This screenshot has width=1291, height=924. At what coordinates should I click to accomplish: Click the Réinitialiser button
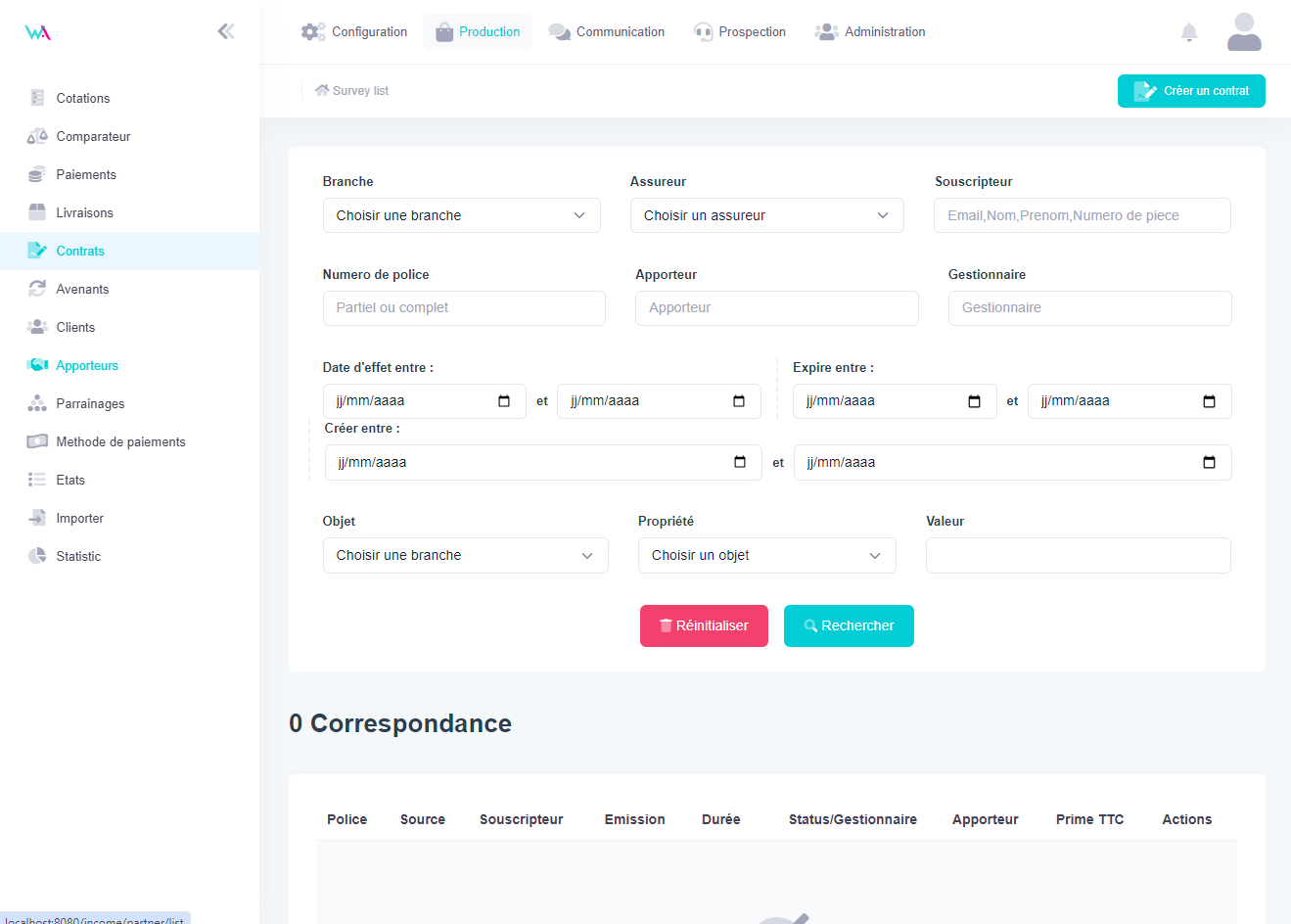pos(704,625)
